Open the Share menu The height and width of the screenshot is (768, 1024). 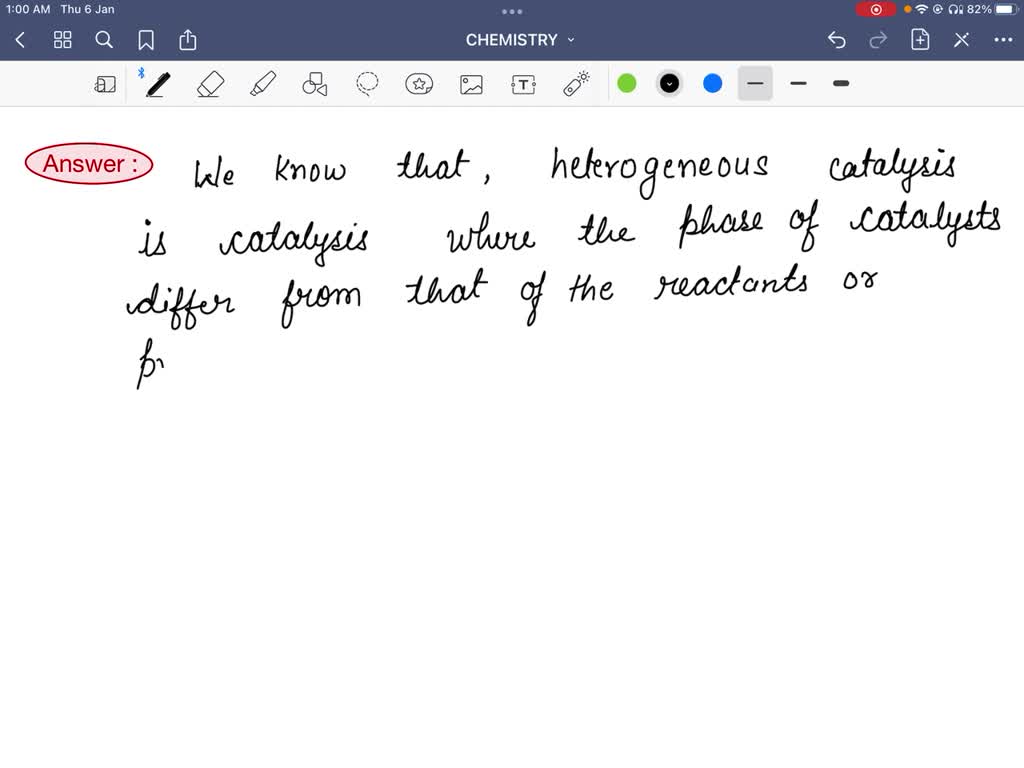click(188, 40)
